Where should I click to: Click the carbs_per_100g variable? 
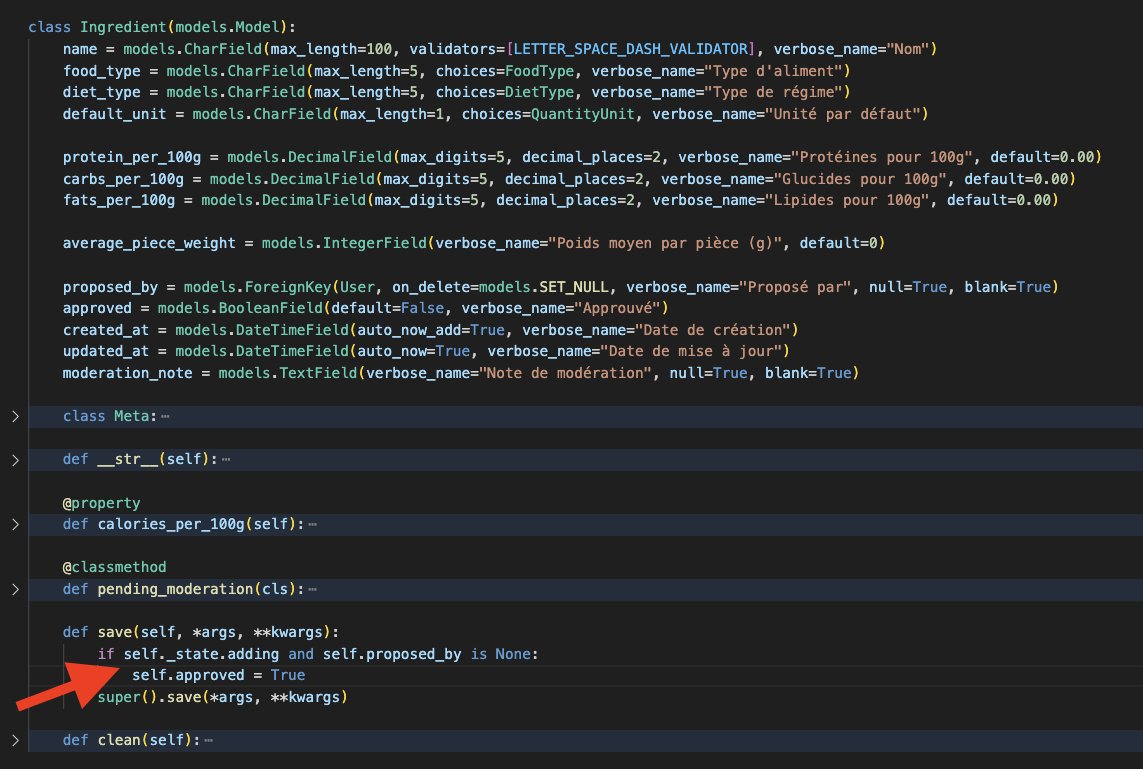coord(123,179)
